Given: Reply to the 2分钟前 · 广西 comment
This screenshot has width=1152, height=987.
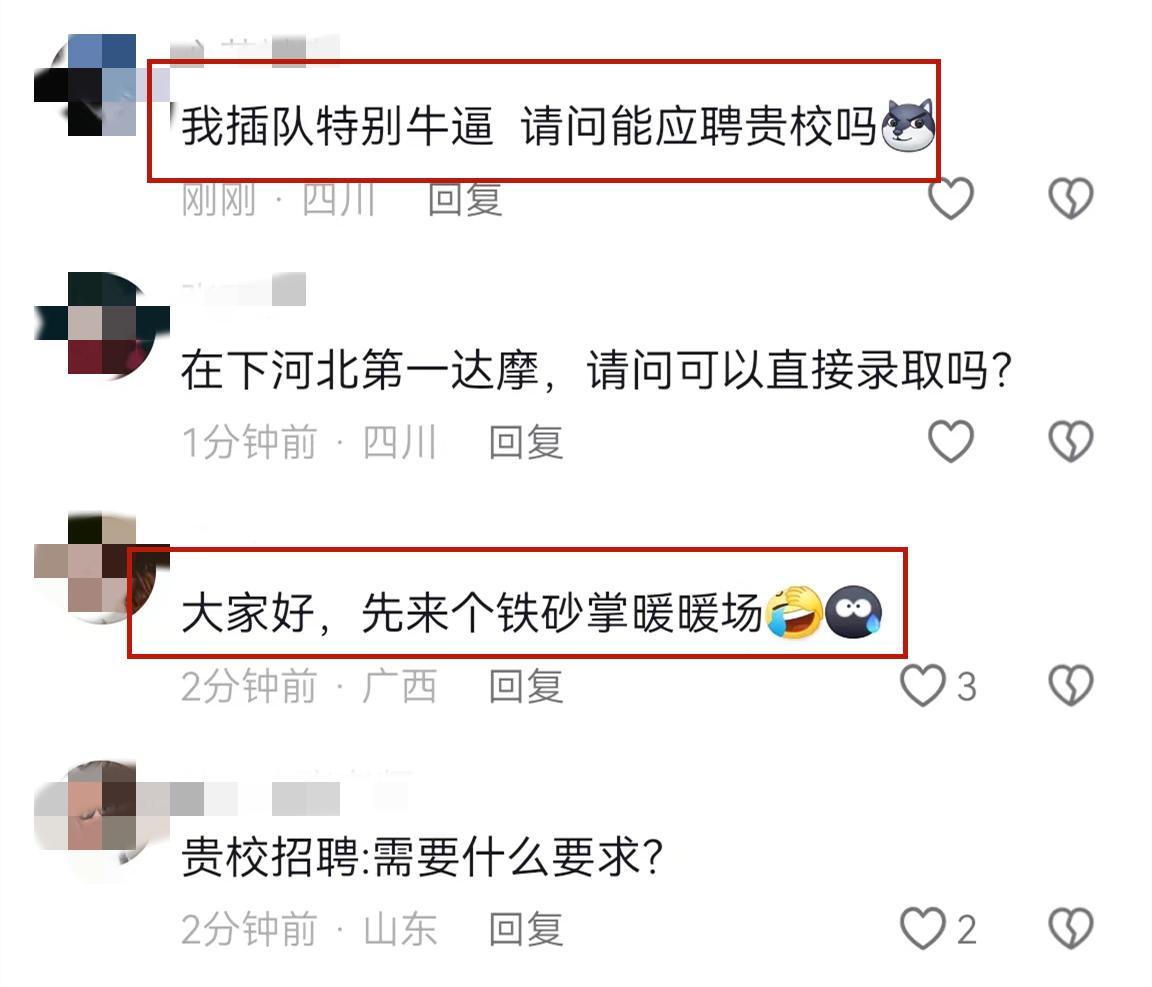Looking at the screenshot, I should point(526,686).
